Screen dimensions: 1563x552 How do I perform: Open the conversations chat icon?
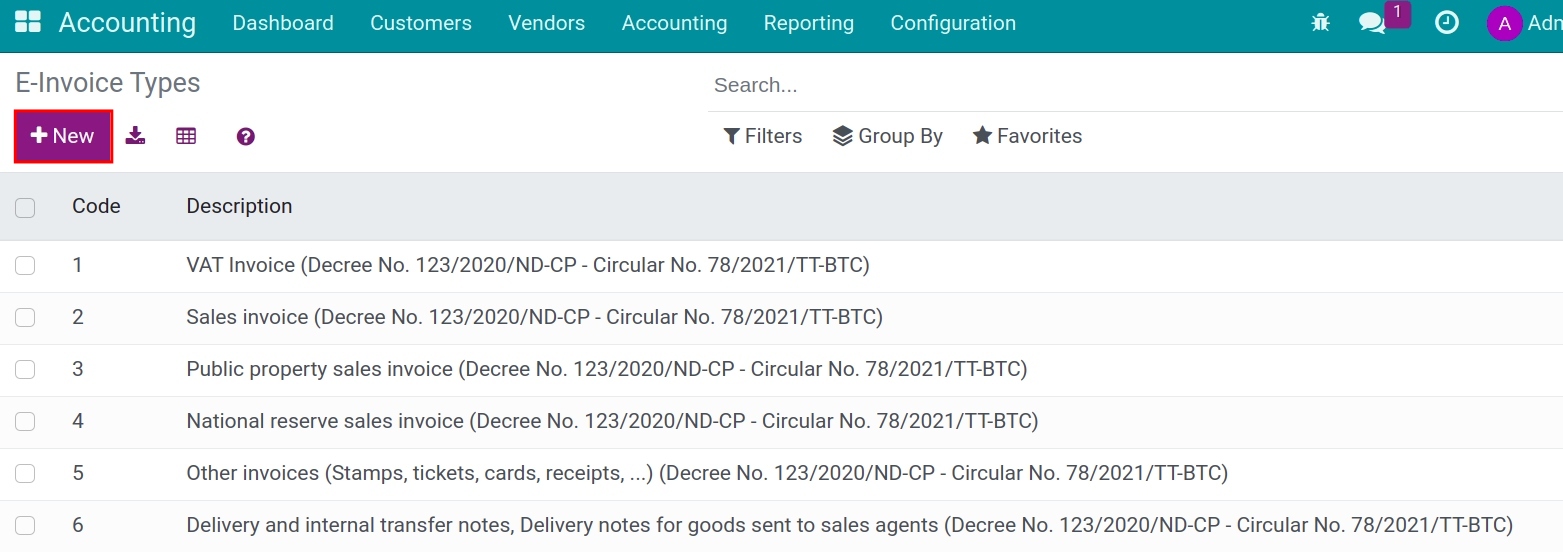click(x=1372, y=23)
